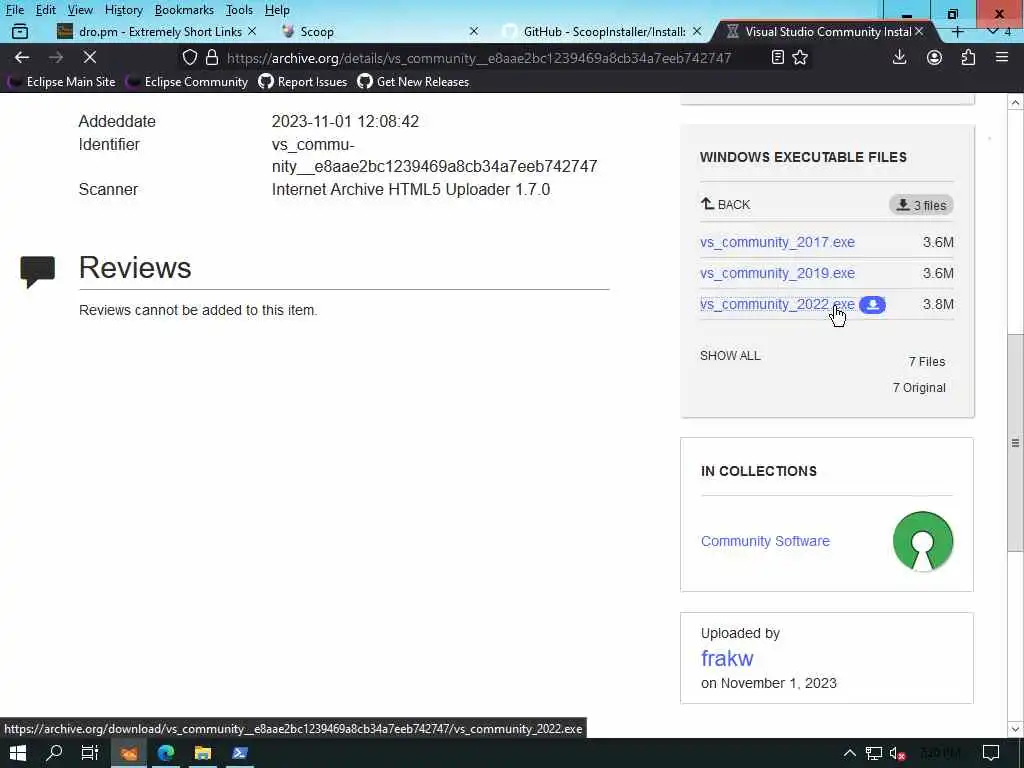Viewport: 1024px width, 768px height.
Task: Open the View menu
Action: pos(80,10)
